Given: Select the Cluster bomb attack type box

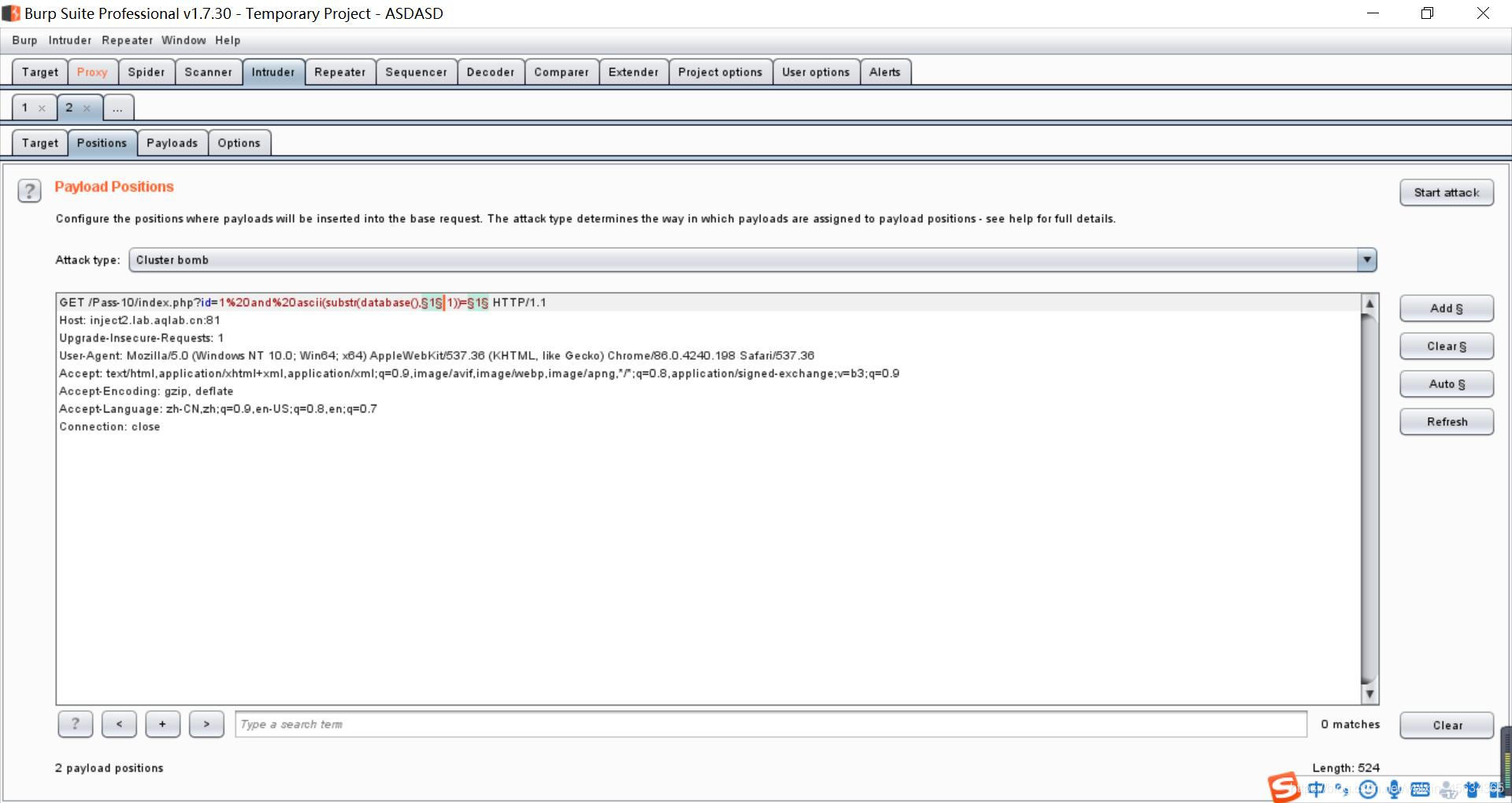Looking at the screenshot, I should (753, 260).
